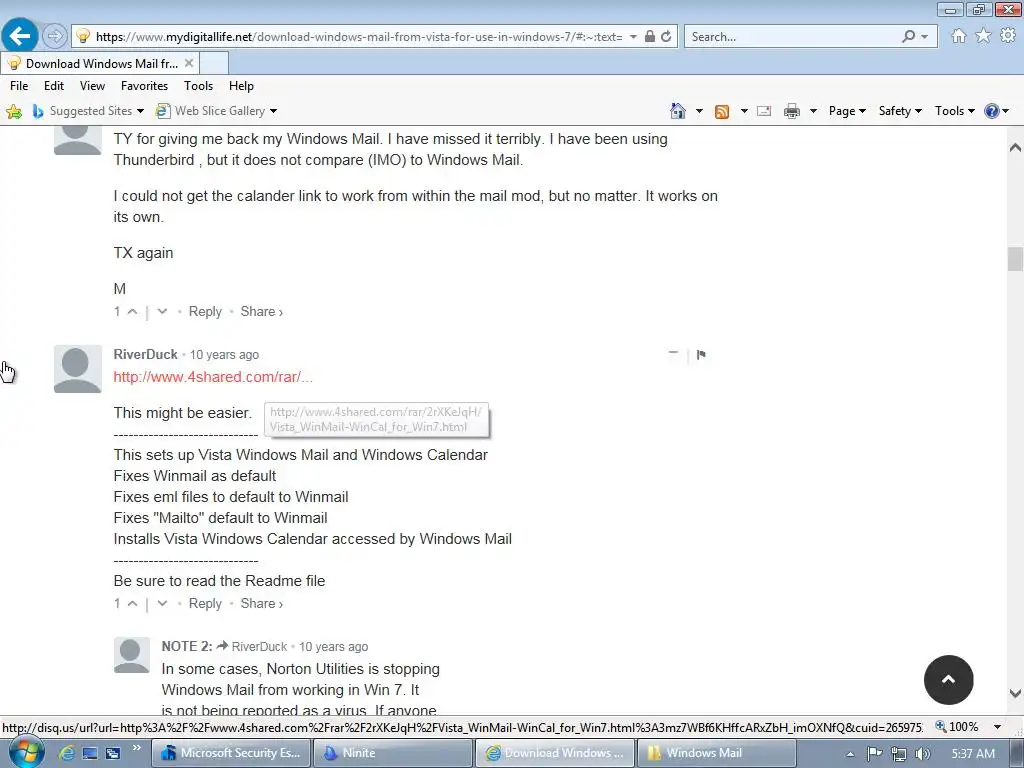Open the Edit menu
1024x768 pixels.
pos(54,86)
